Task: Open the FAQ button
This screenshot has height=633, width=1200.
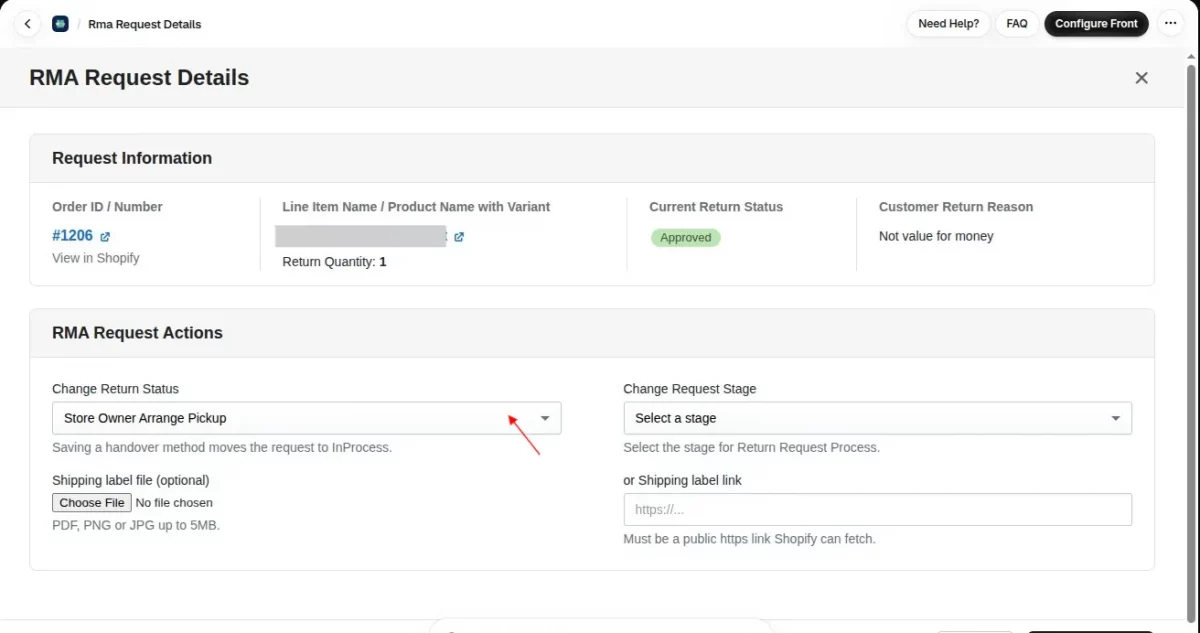Action: pyautogui.click(x=1017, y=24)
